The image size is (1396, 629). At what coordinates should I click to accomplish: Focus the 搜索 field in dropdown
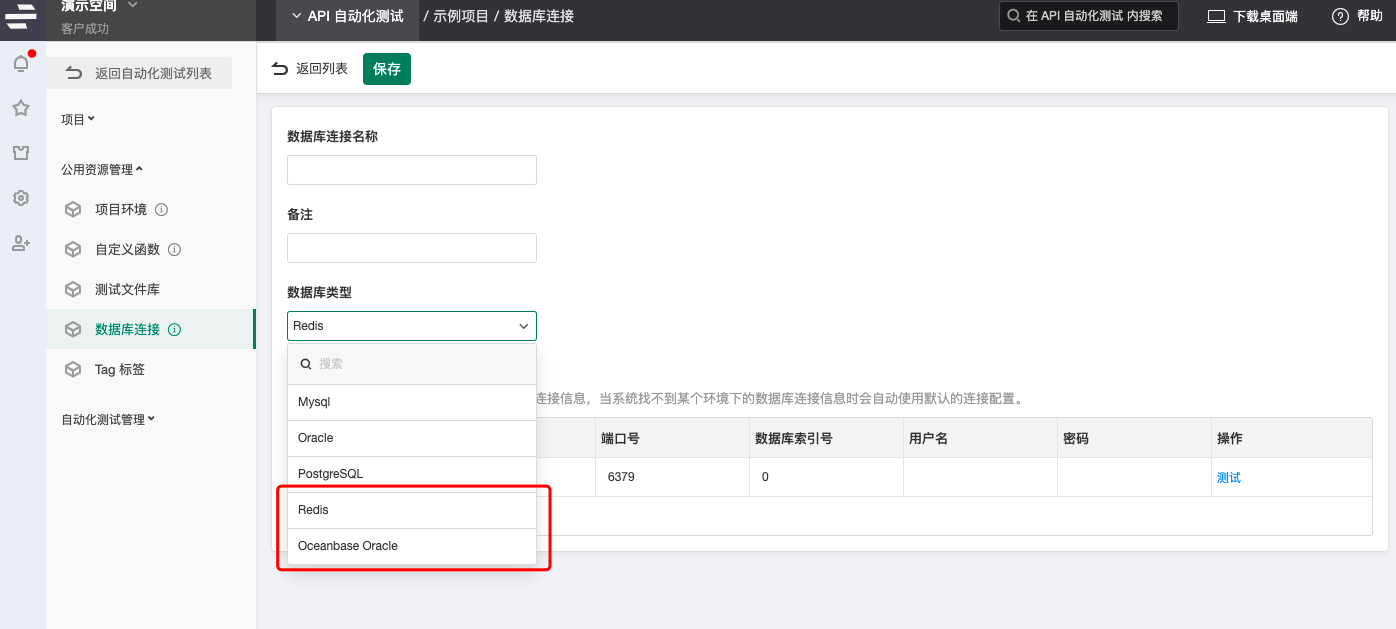pyautogui.click(x=412, y=364)
